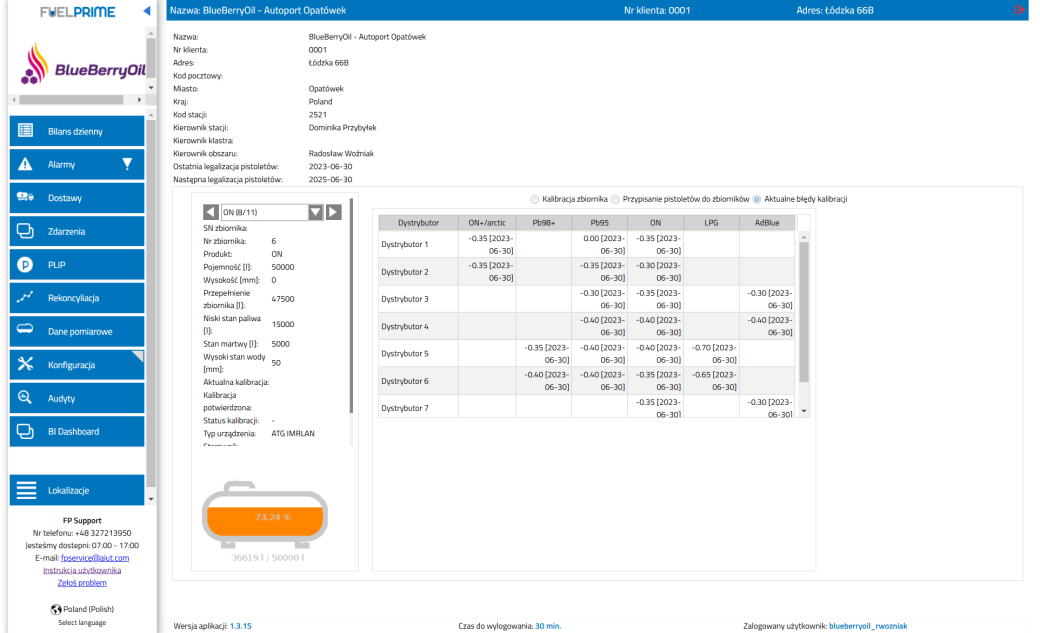Click the Dostawy truck icon
The image size is (1040, 633).
pyautogui.click(x=25, y=197)
